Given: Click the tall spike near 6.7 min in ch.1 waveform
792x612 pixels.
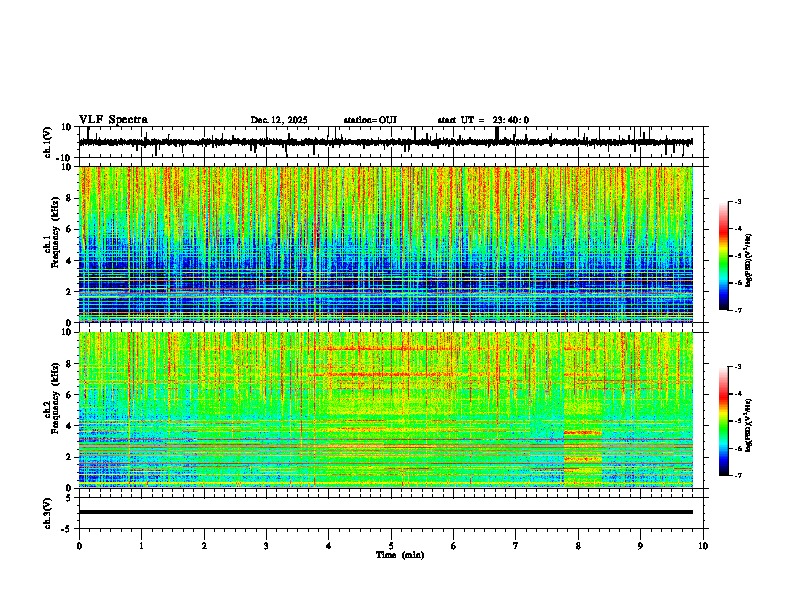Looking at the screenshot, I should pyautogui.click(x=497, y=135).
